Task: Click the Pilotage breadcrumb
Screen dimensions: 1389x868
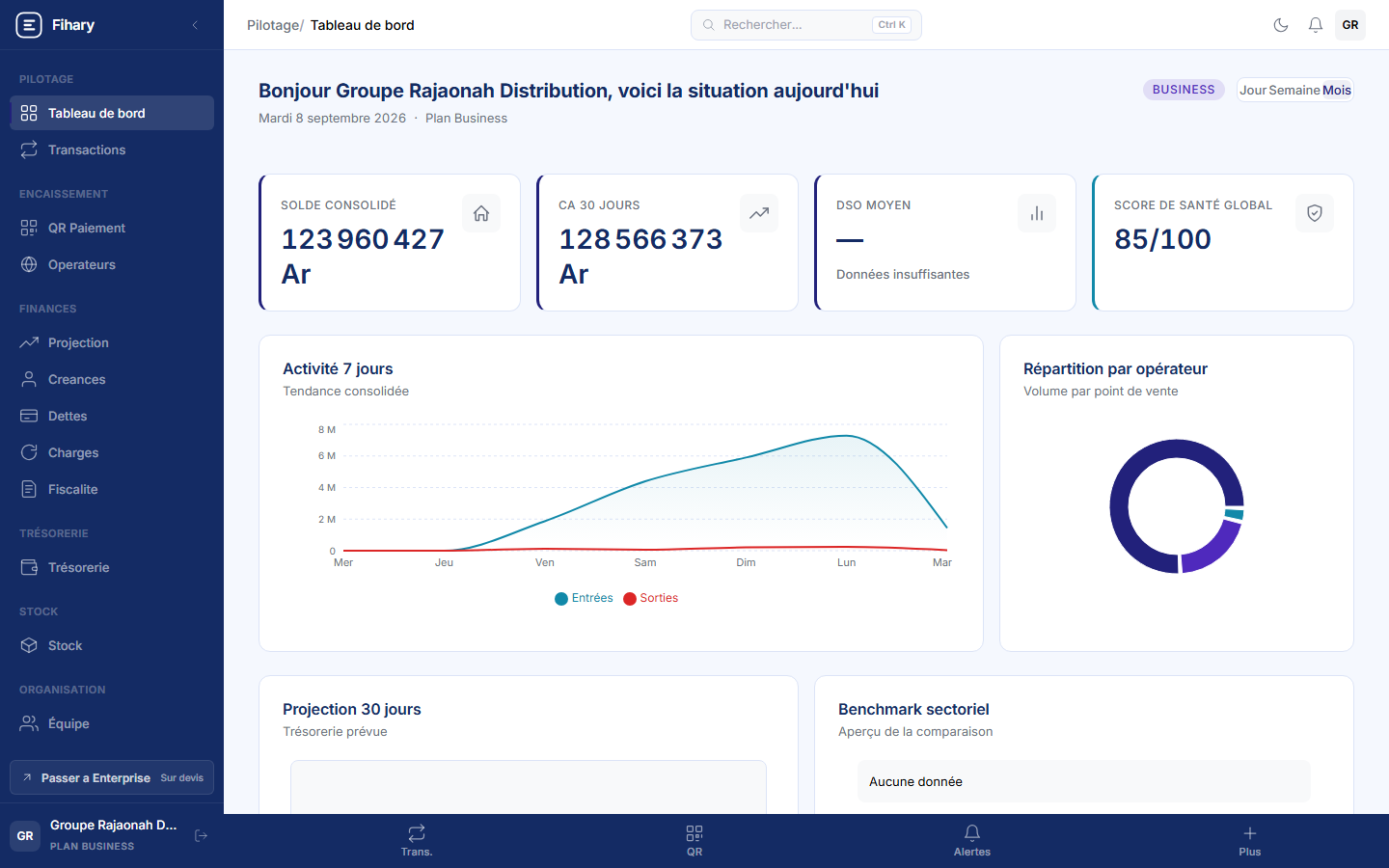Action: click(x=273, y=25)
